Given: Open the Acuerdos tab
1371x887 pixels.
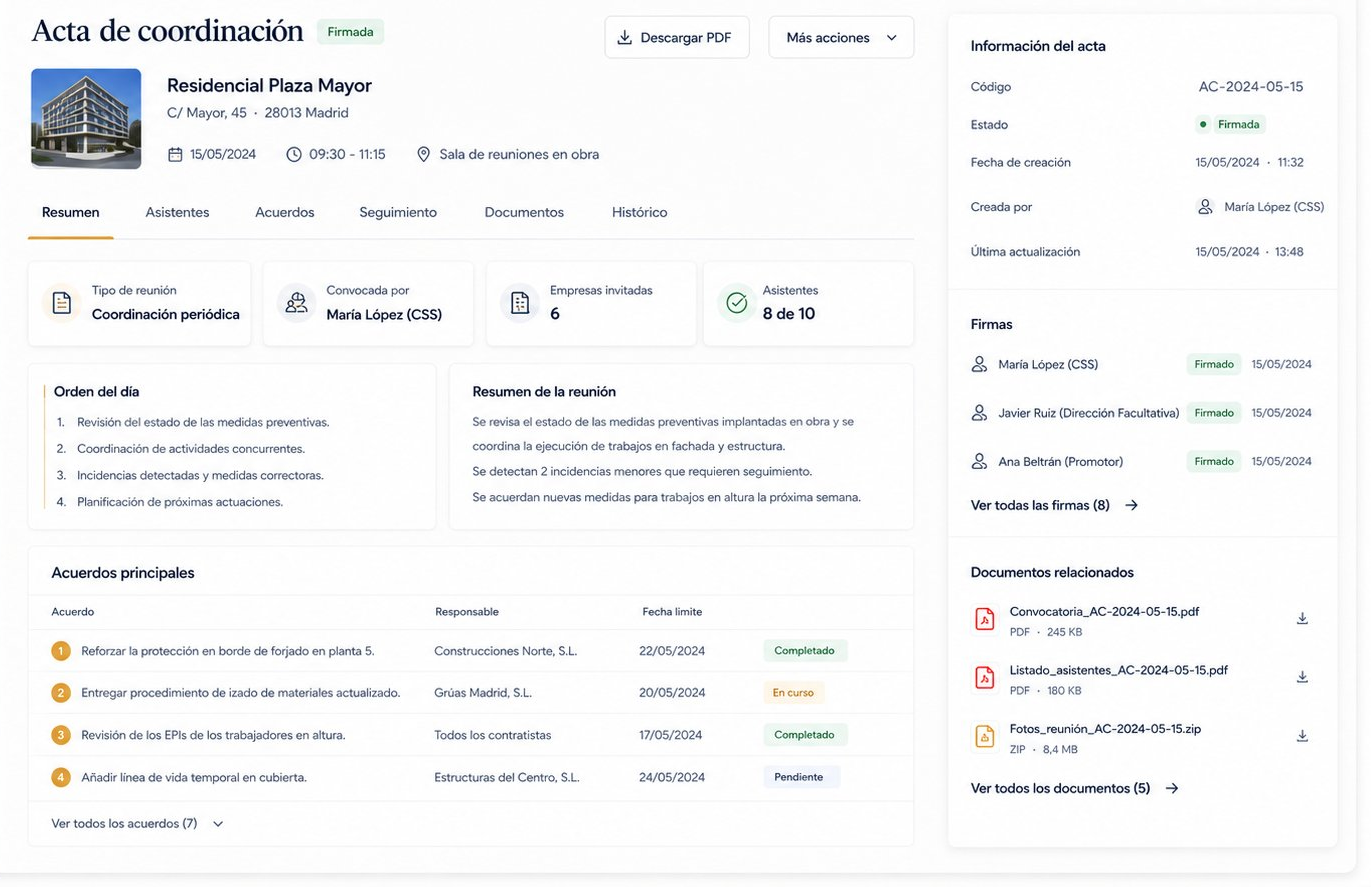Looking at the screenshot, I should [x=285, y=212].
